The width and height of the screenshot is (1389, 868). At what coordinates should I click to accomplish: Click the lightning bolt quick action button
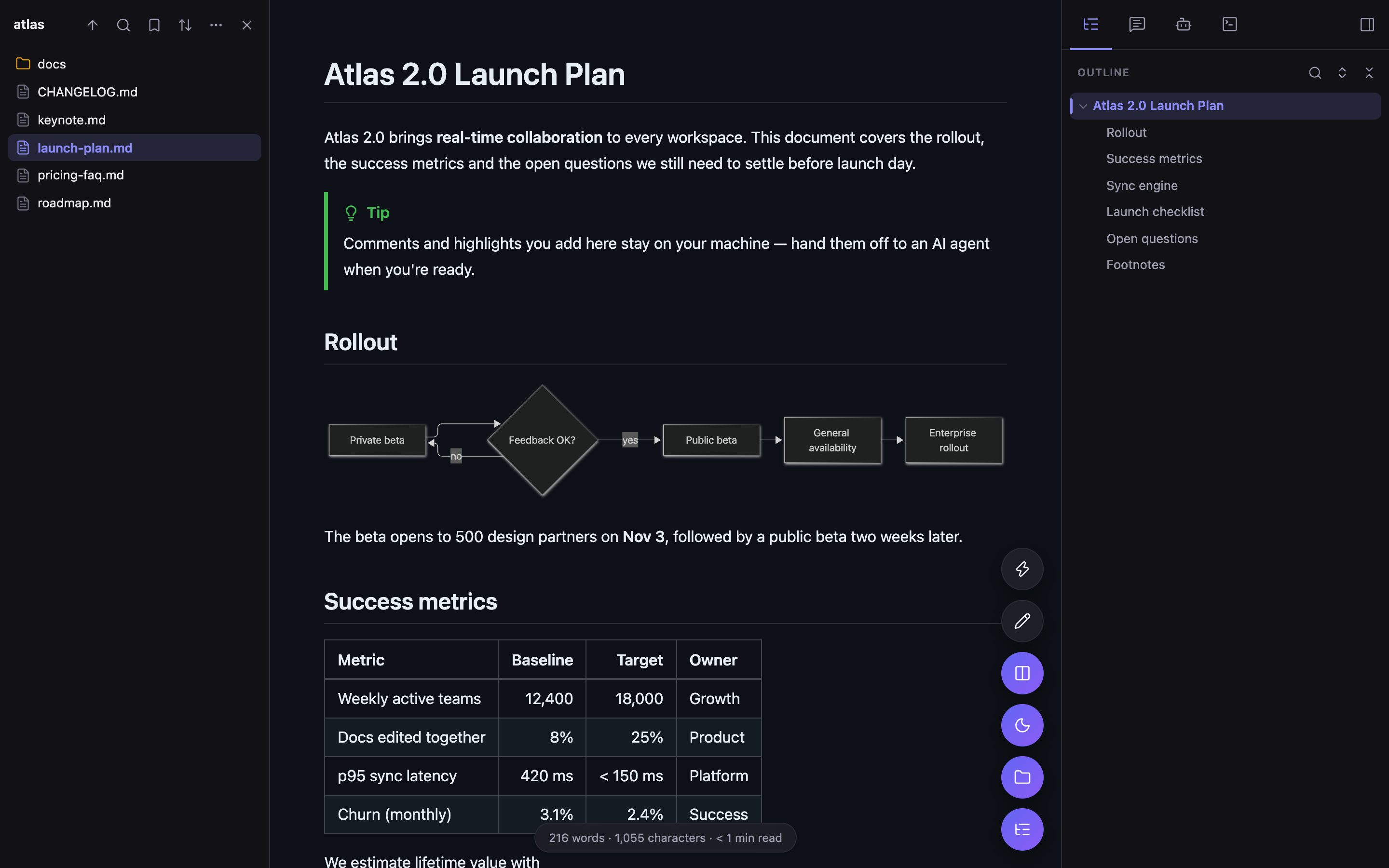[x=1022, y=569]
